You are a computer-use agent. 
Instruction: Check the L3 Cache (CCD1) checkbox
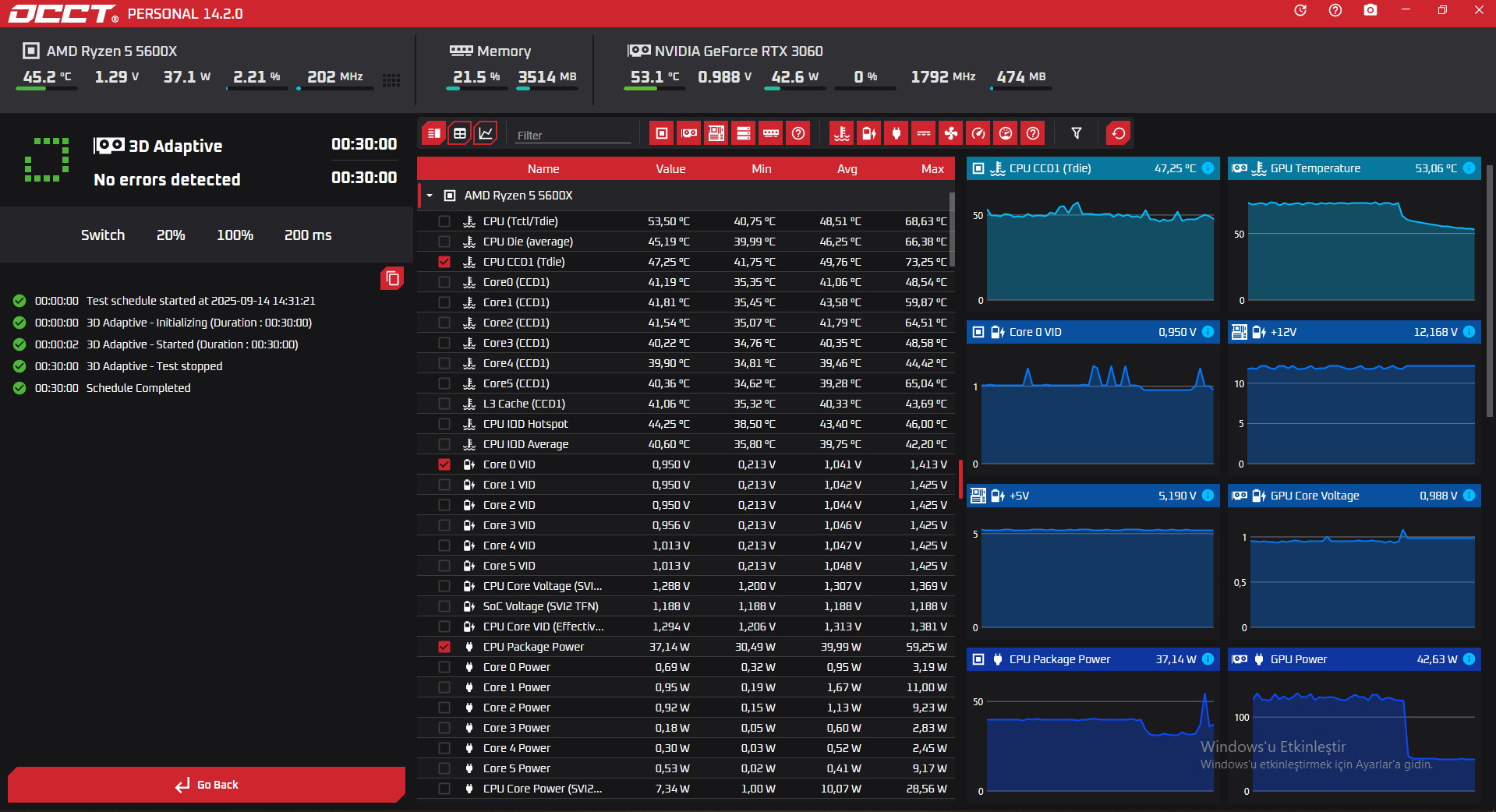point(444,404)
